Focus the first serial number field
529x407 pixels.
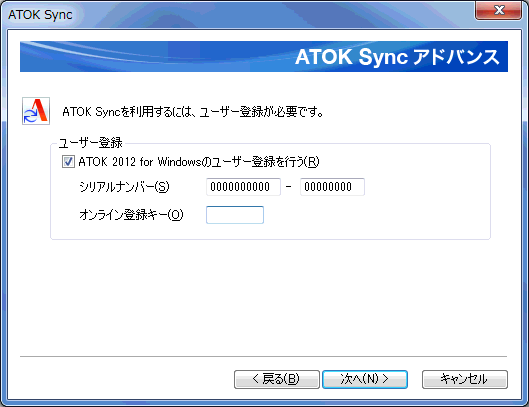pyautogui.click(x=243, y=187)
